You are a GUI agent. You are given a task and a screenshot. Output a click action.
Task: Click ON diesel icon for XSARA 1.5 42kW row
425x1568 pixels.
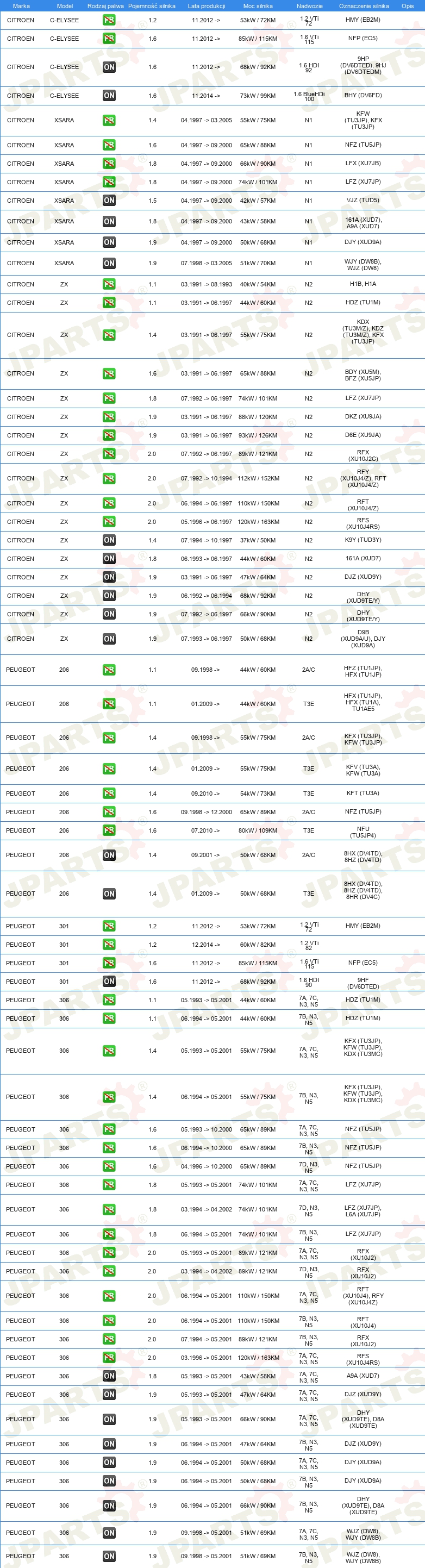pos(109,200)
